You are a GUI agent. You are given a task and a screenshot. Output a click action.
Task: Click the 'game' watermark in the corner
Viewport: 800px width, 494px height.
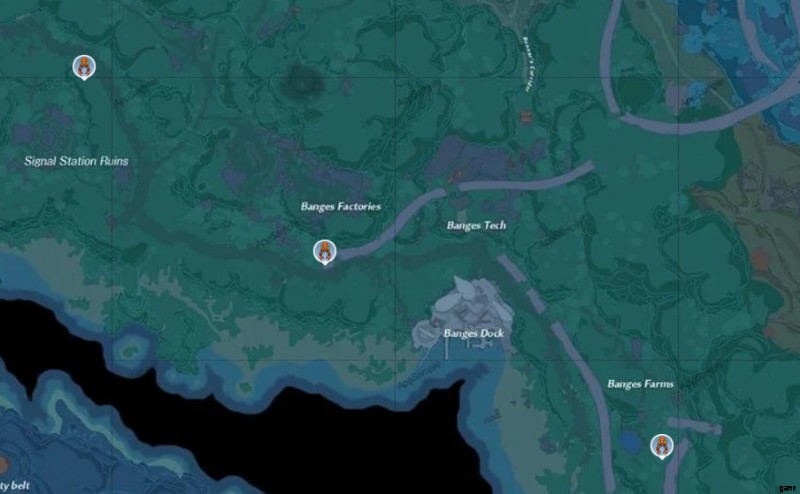click(787, 489)
